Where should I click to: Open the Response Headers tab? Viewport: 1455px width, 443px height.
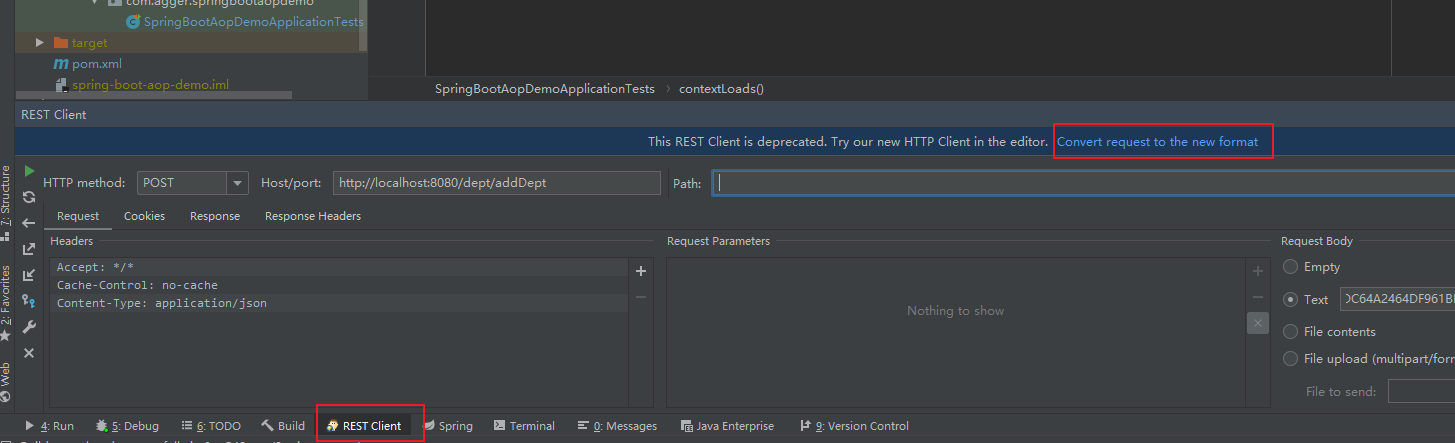pos(313,216)
